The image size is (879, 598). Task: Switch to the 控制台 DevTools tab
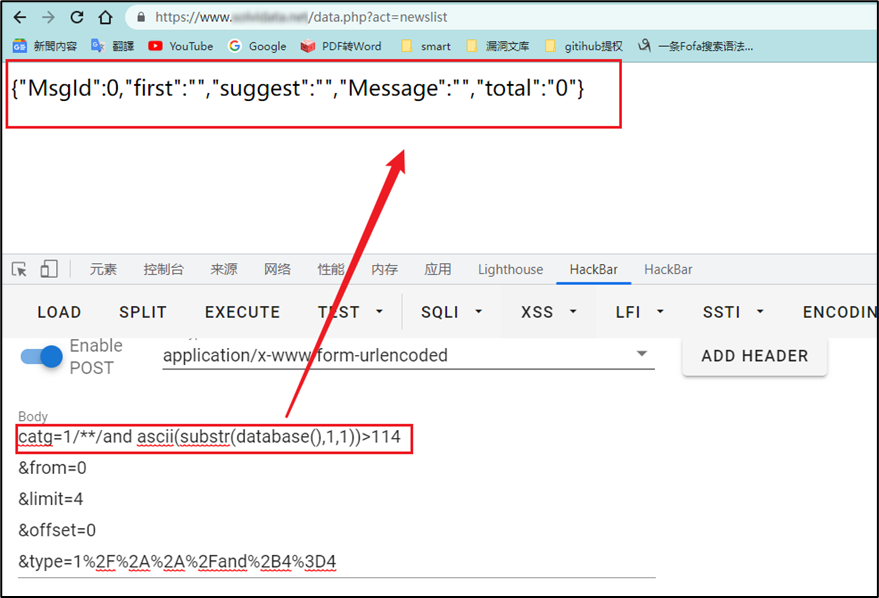163,270
